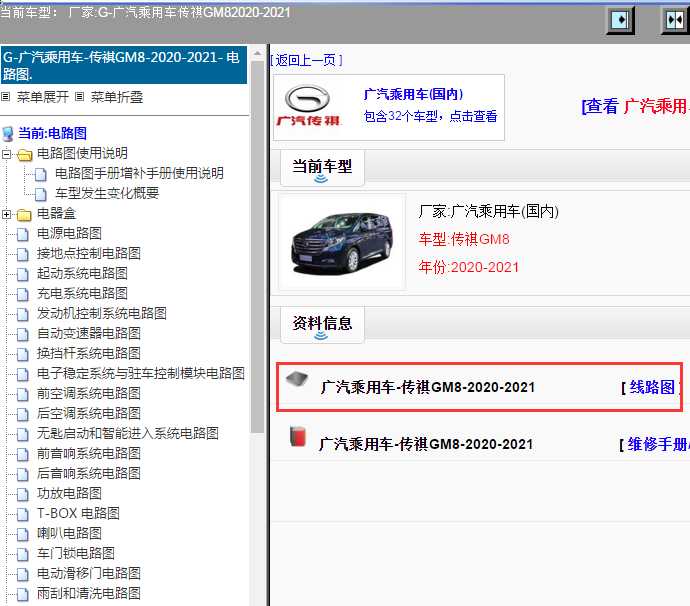Viewport: 690px width, 606px height.
Task: Click the folder icon next to 电器盒
Action: [24, 214]
